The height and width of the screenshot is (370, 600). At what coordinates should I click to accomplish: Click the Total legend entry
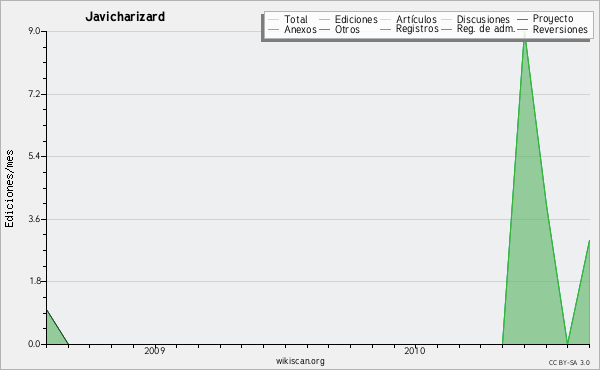pos(288,19)
